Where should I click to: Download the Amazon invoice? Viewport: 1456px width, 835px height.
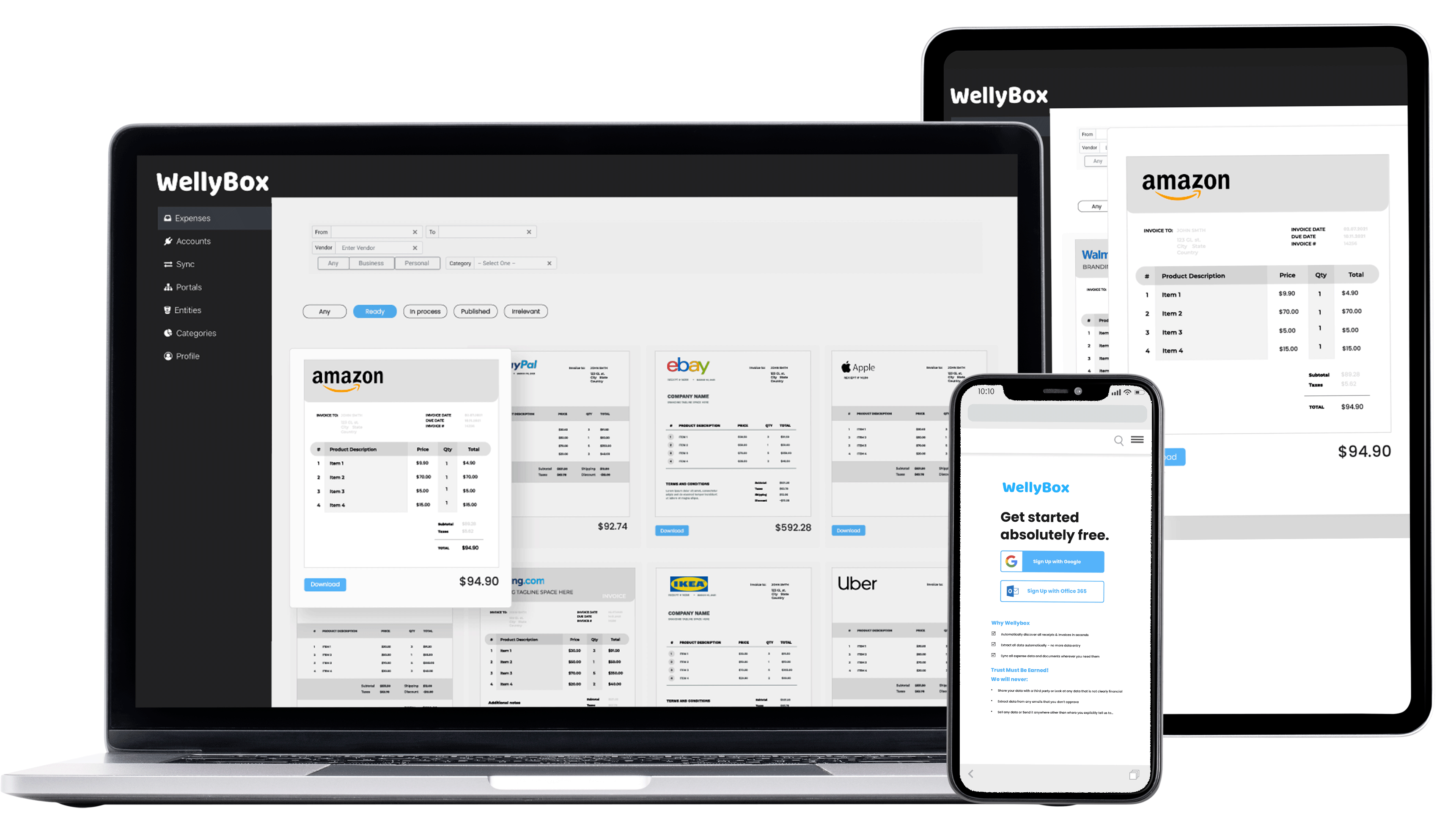[x=325, y=584]
